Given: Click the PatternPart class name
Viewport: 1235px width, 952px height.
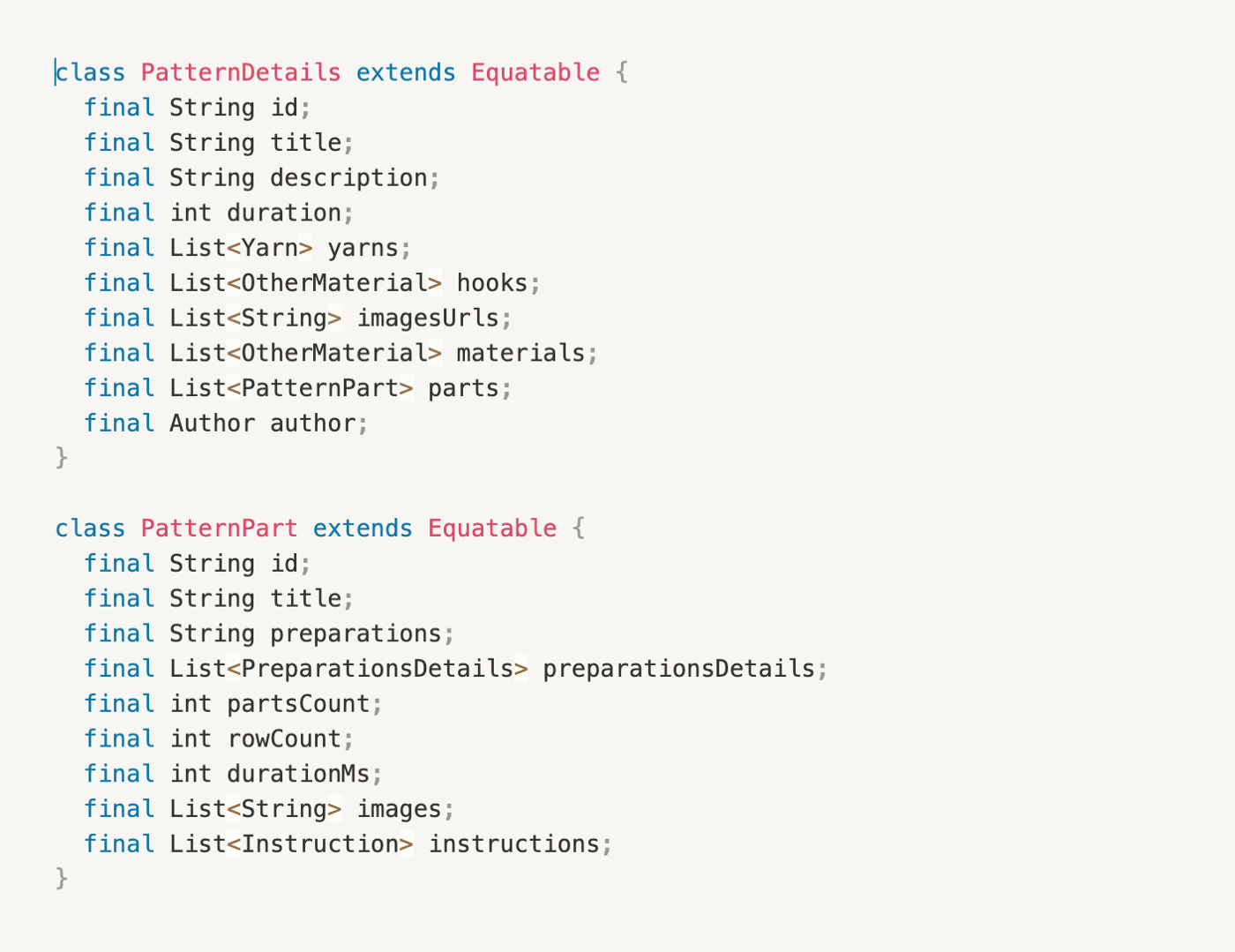Looking at the screenshot, I should (x=219, y=528).
